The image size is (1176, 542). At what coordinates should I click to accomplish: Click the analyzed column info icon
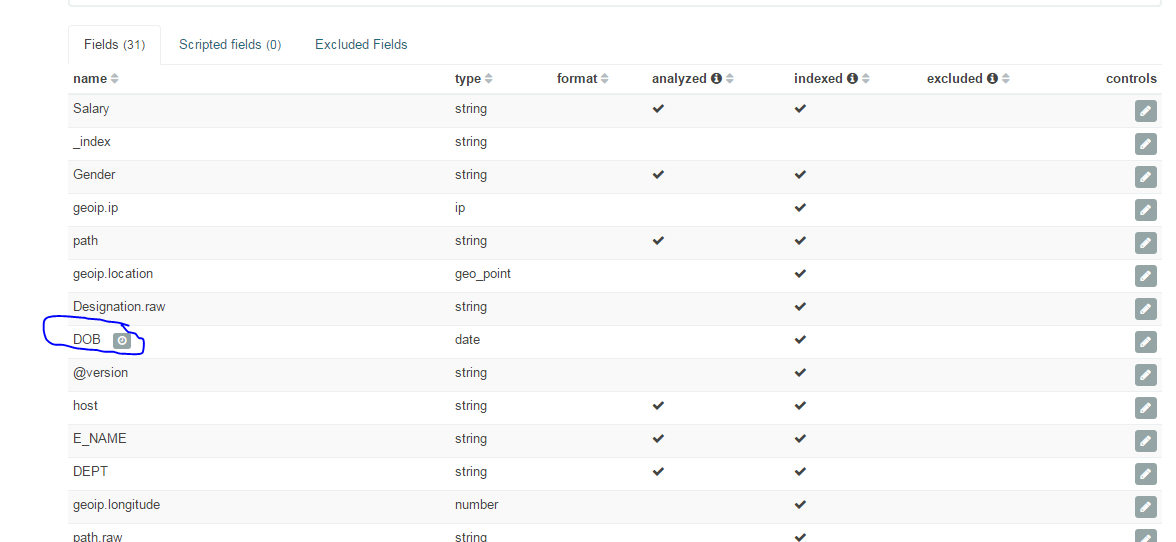point(716,78)
